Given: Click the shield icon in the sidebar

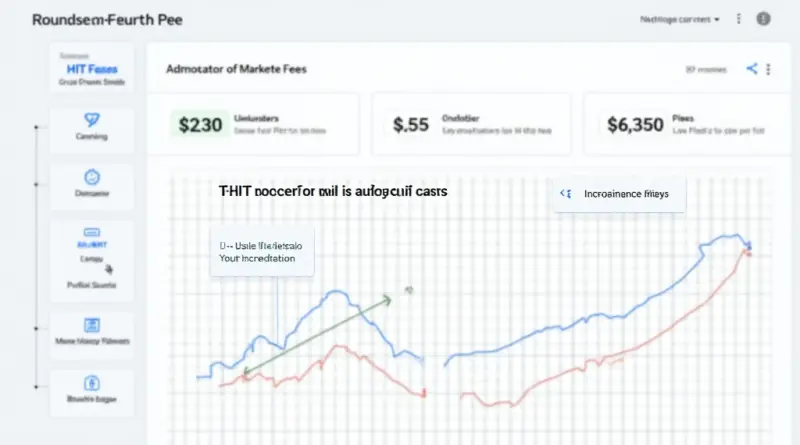Looking at the screenshot, I should [x=91, y=118].
